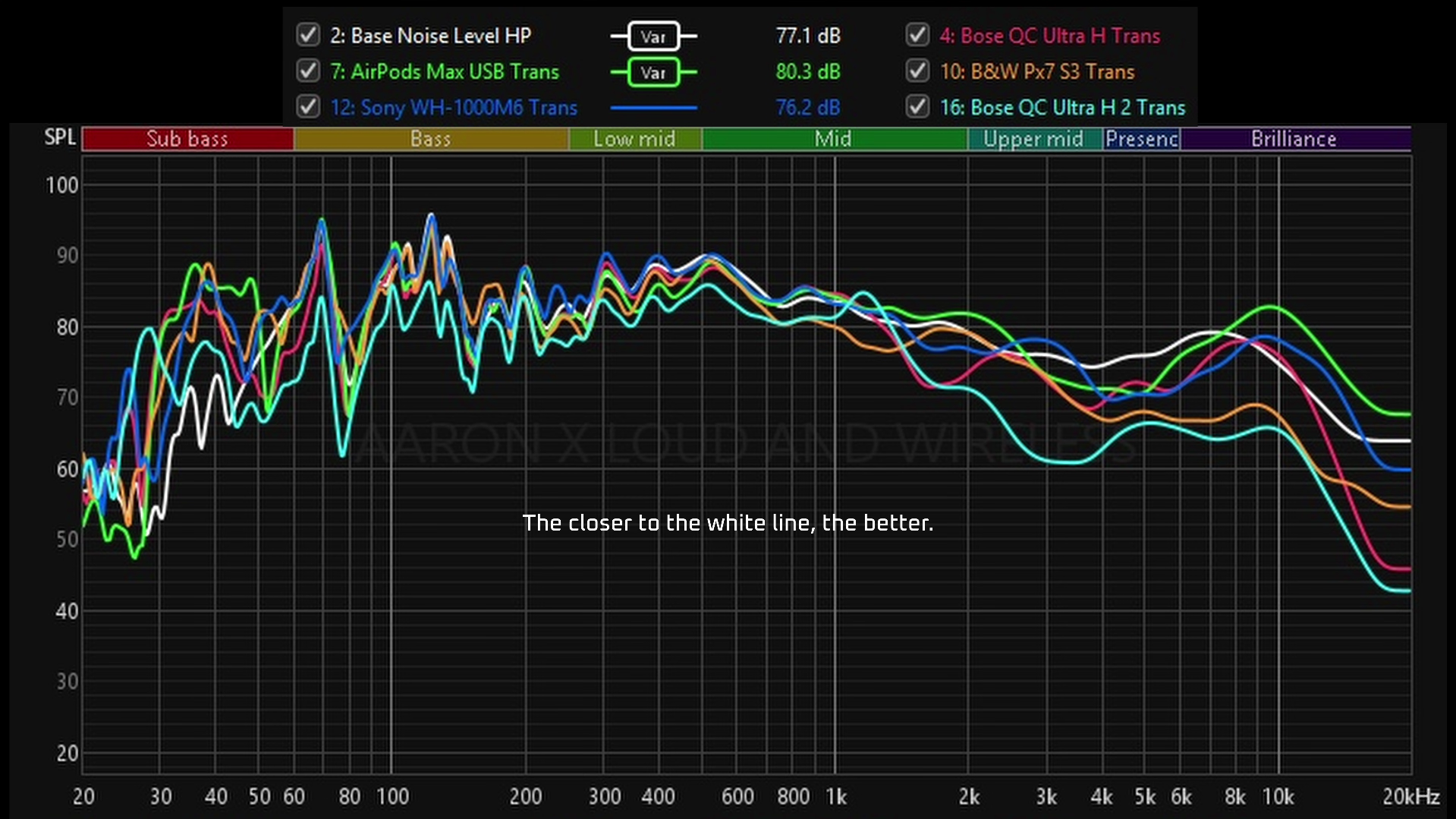Screen dimensions: 1456x819
Task: Click the 80.3 dB readout value
Action: [807, 71]
